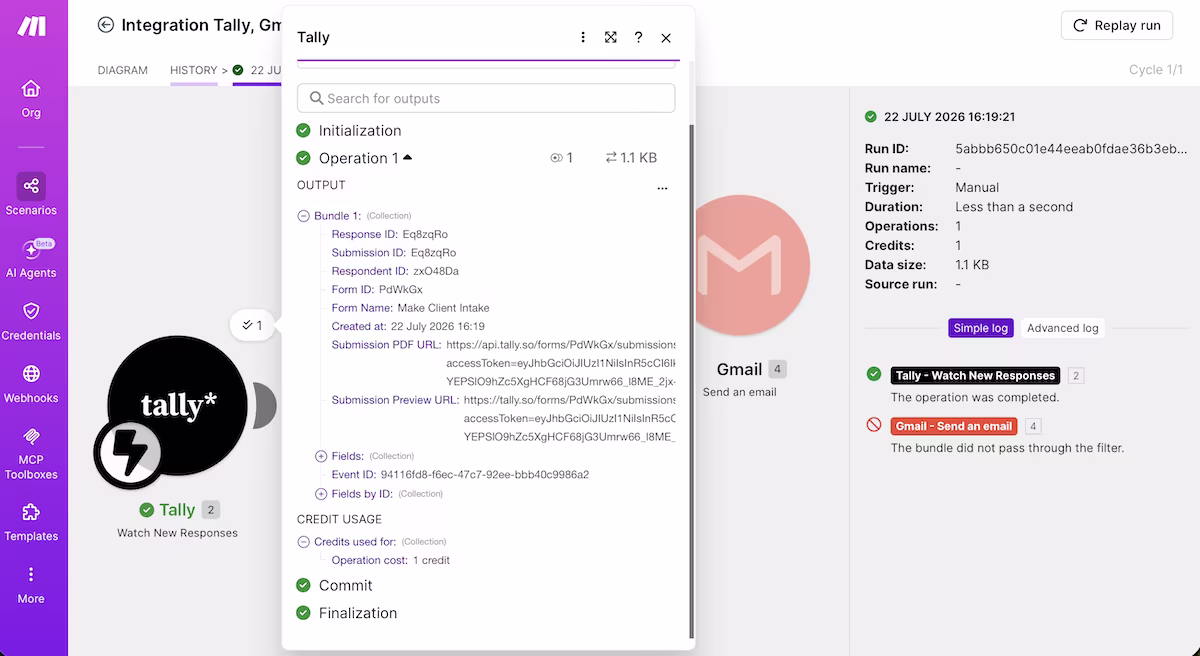The width and height of the screenshot is (1200, 656).
Task: Click the Event ID value 94116fd8-f6ec-47c7-92ee-bbb40c9986a2
Action: (x=485, y=475)
